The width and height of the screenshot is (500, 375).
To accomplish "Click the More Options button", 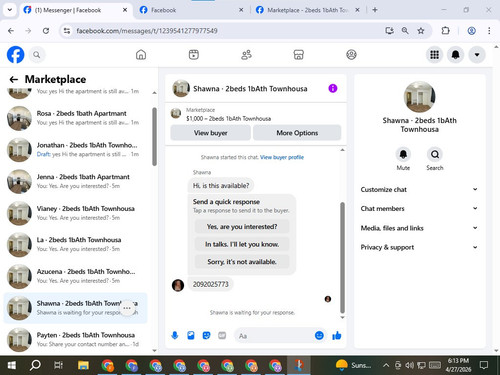I will click(297, 133).
